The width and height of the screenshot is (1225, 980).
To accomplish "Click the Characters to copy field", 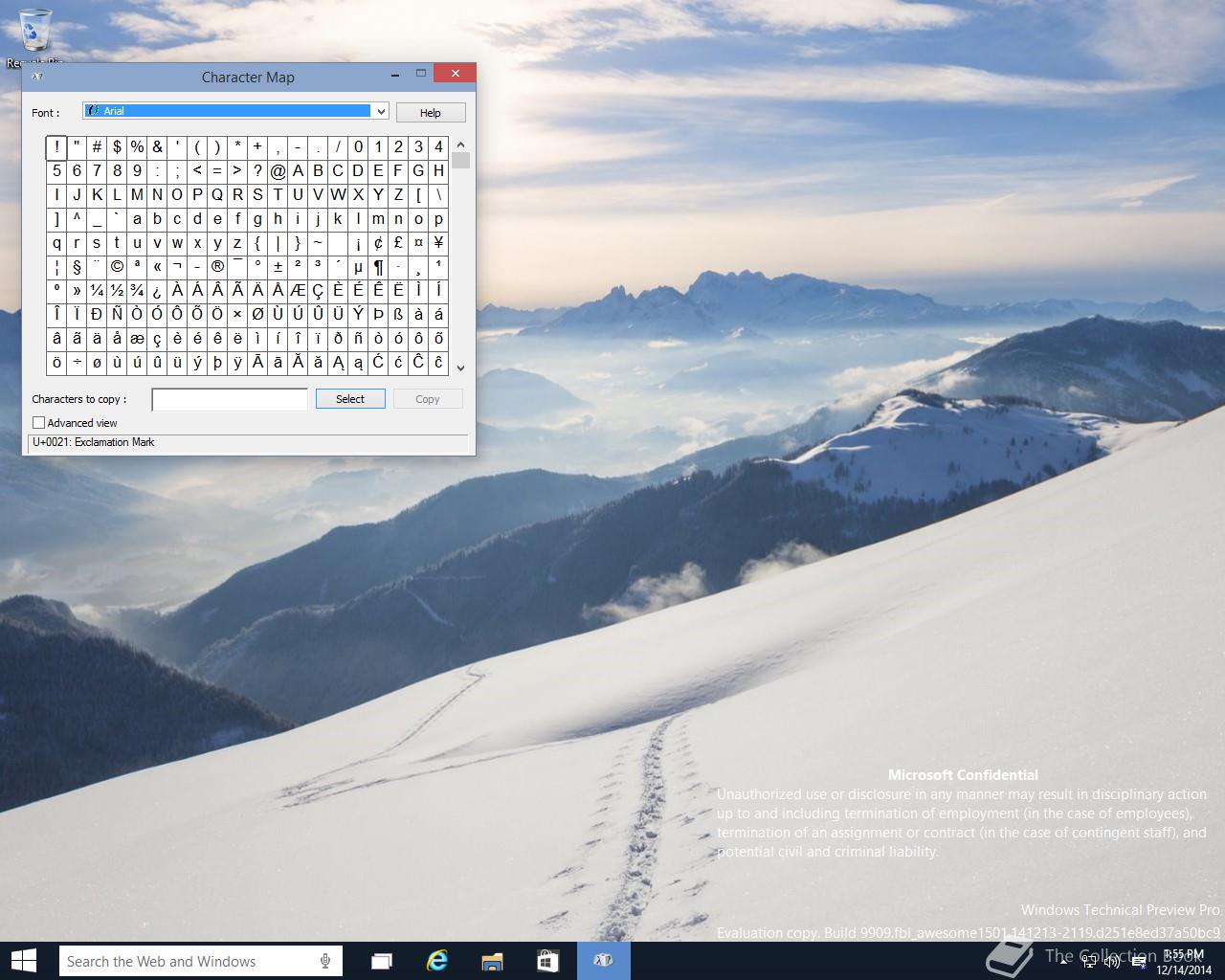I will (x=230, y=399).
